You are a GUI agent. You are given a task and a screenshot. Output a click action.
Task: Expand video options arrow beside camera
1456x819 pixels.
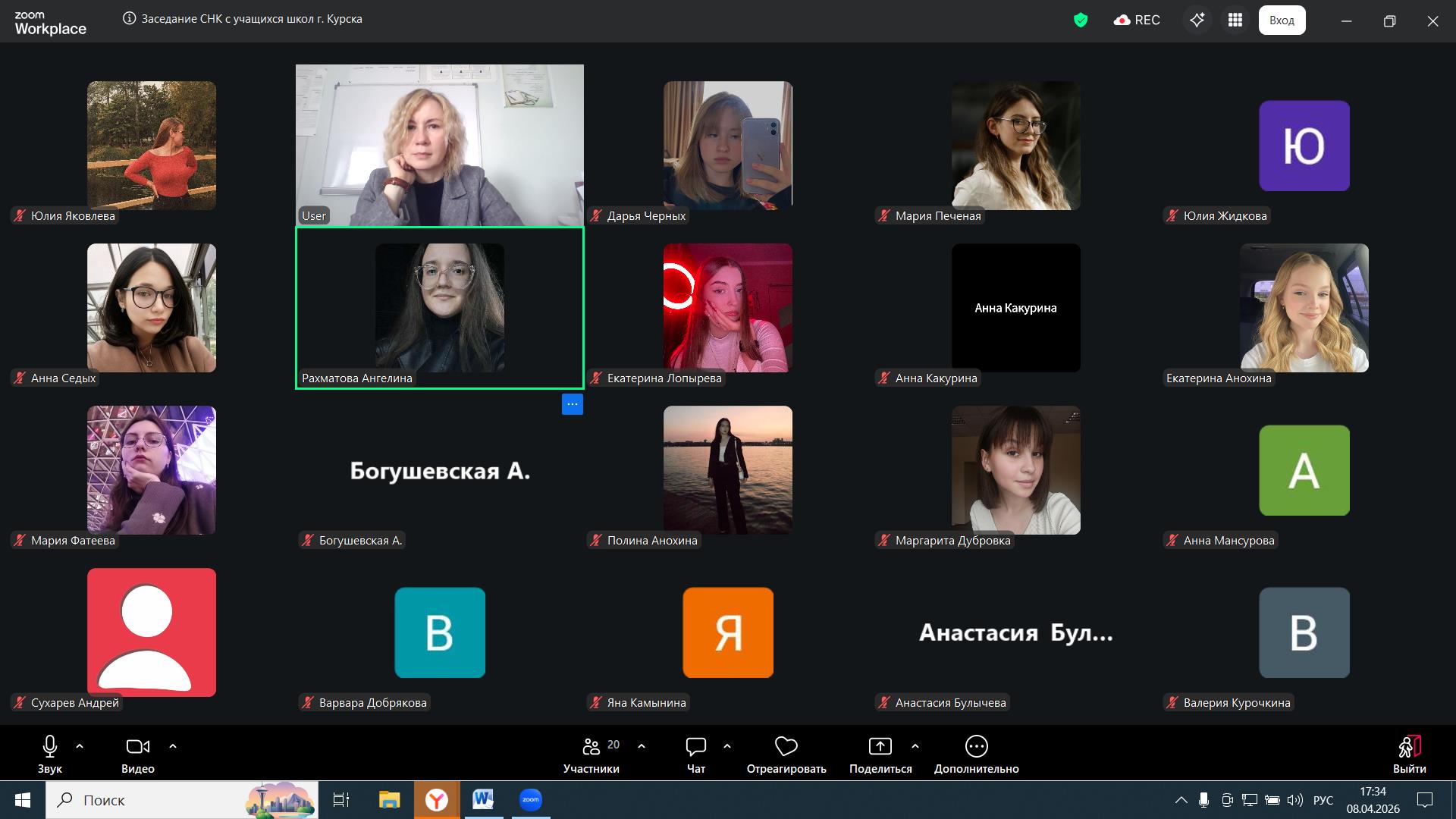173,746
